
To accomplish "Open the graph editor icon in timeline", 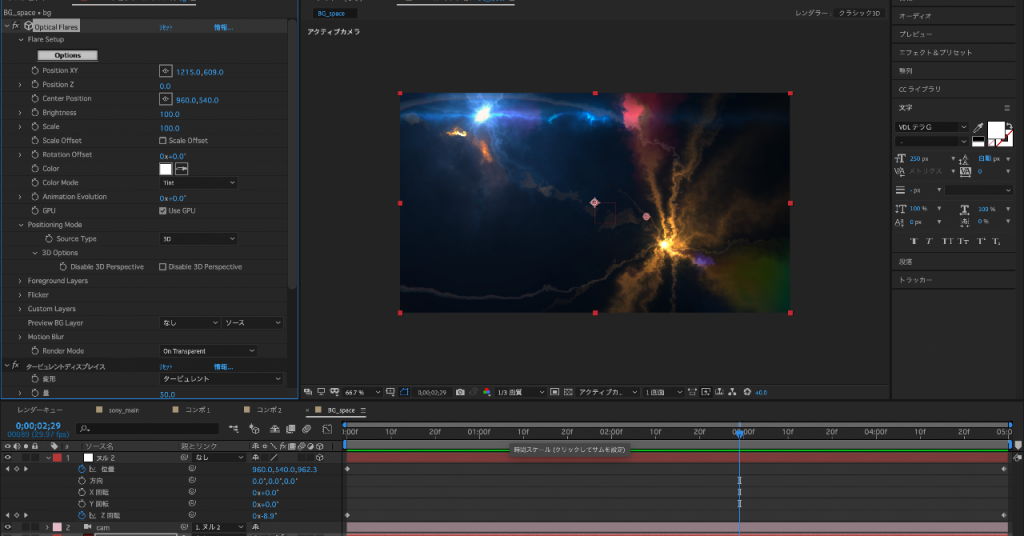I will click(x=327, y=429).
